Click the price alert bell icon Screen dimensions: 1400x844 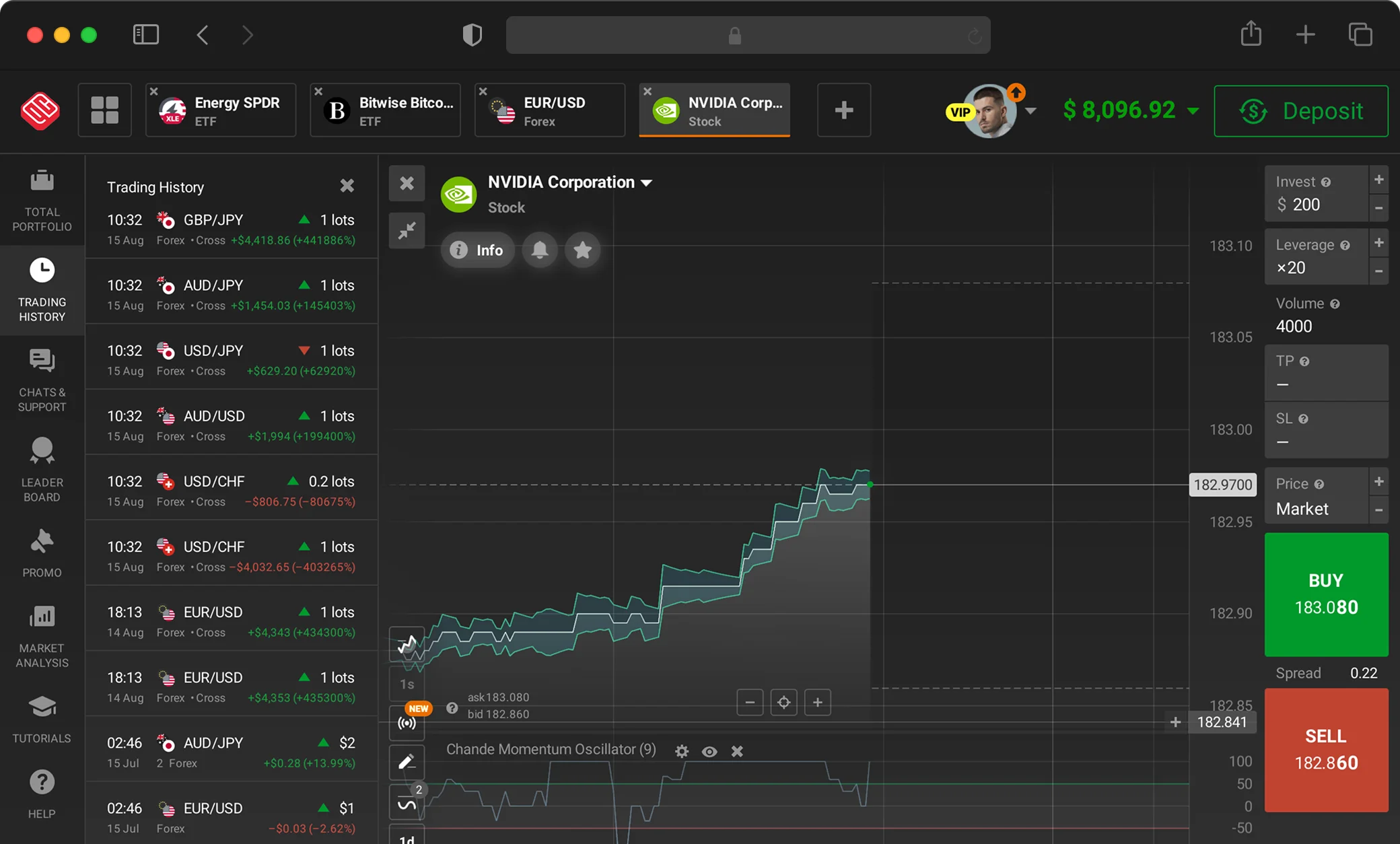click(x=540, y=250)
